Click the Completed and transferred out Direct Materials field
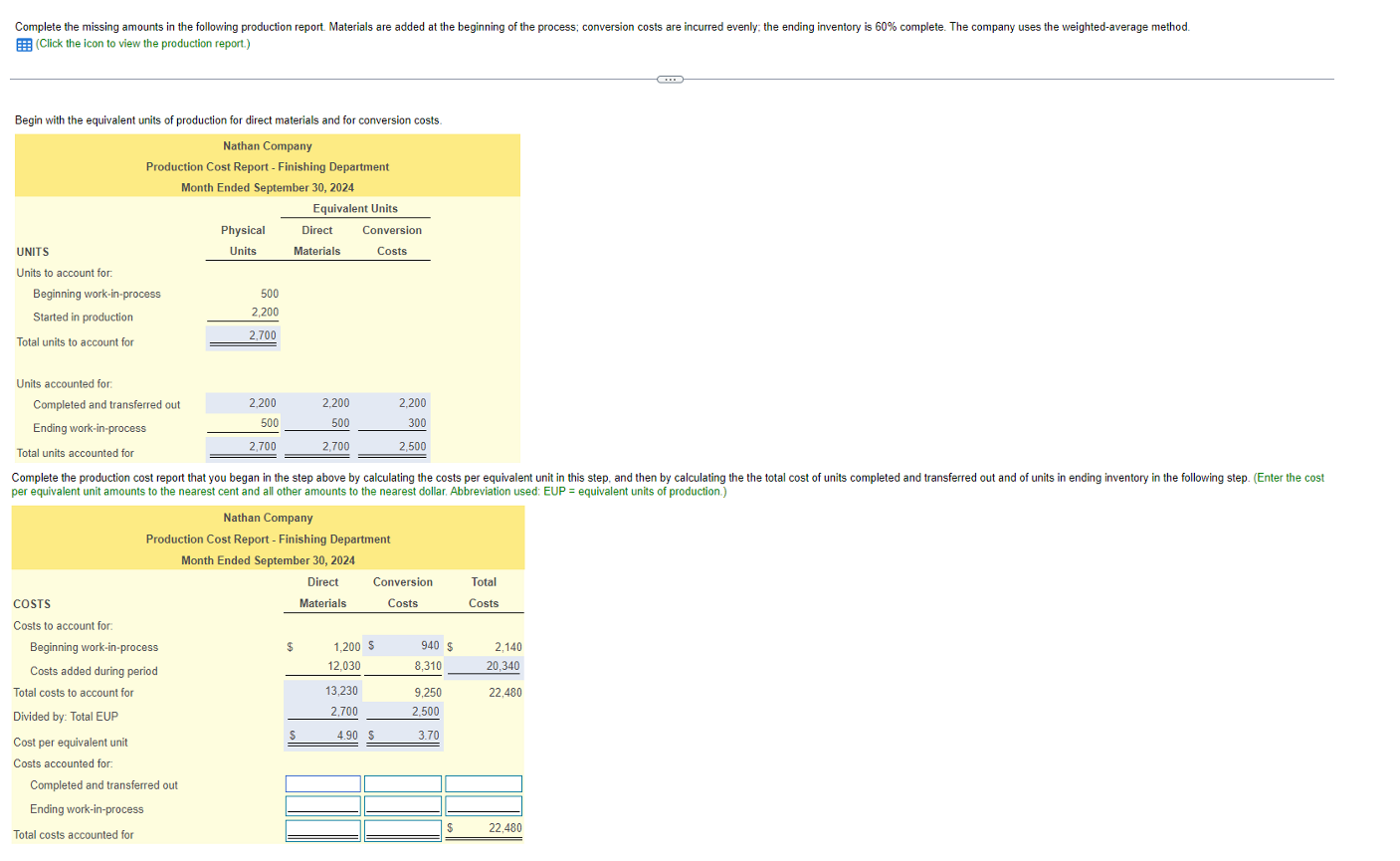 pos(322,783)
